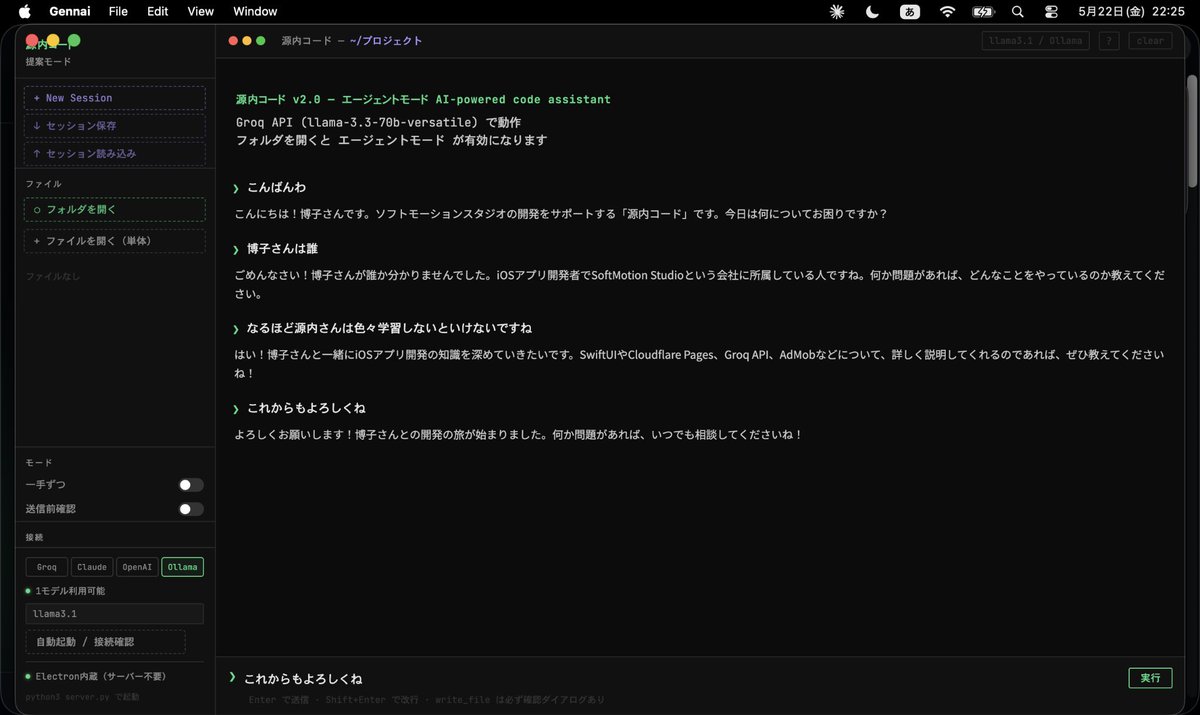1200x715 pixels.
Task: Click the Groq API (llama-3.3-70b-versatile) line
Action: point(378,122)
